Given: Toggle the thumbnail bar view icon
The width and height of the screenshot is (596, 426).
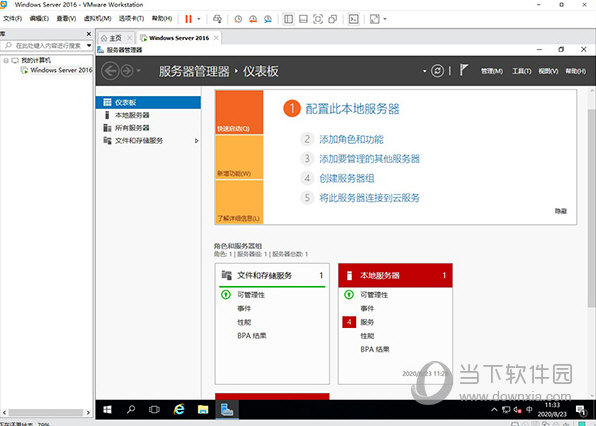Looking at the screenshot, I should click(x=303, y=19).
